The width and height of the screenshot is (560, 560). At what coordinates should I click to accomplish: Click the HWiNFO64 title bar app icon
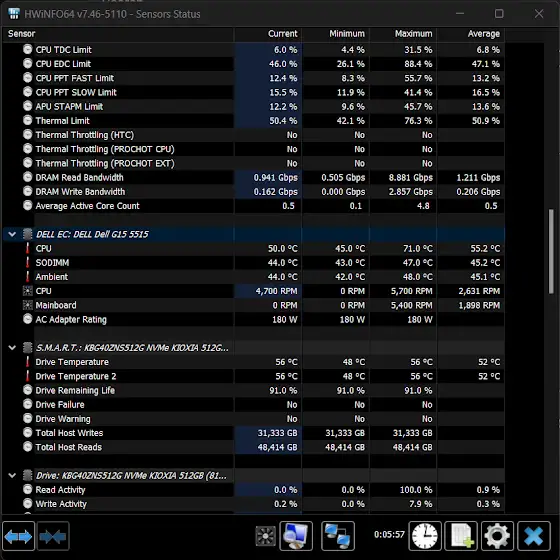click(14, 14)
